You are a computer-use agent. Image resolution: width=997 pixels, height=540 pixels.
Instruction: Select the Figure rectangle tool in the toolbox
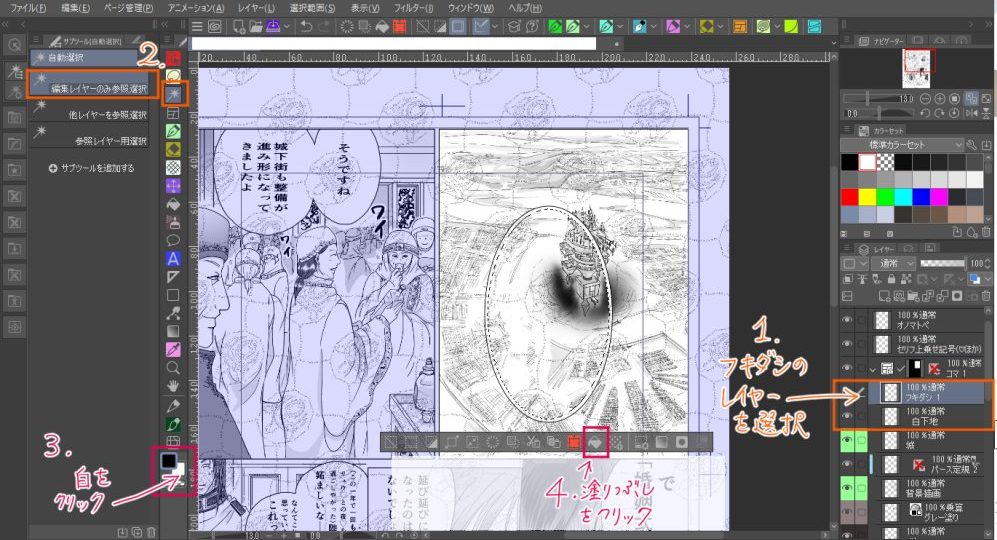point(173,295)
